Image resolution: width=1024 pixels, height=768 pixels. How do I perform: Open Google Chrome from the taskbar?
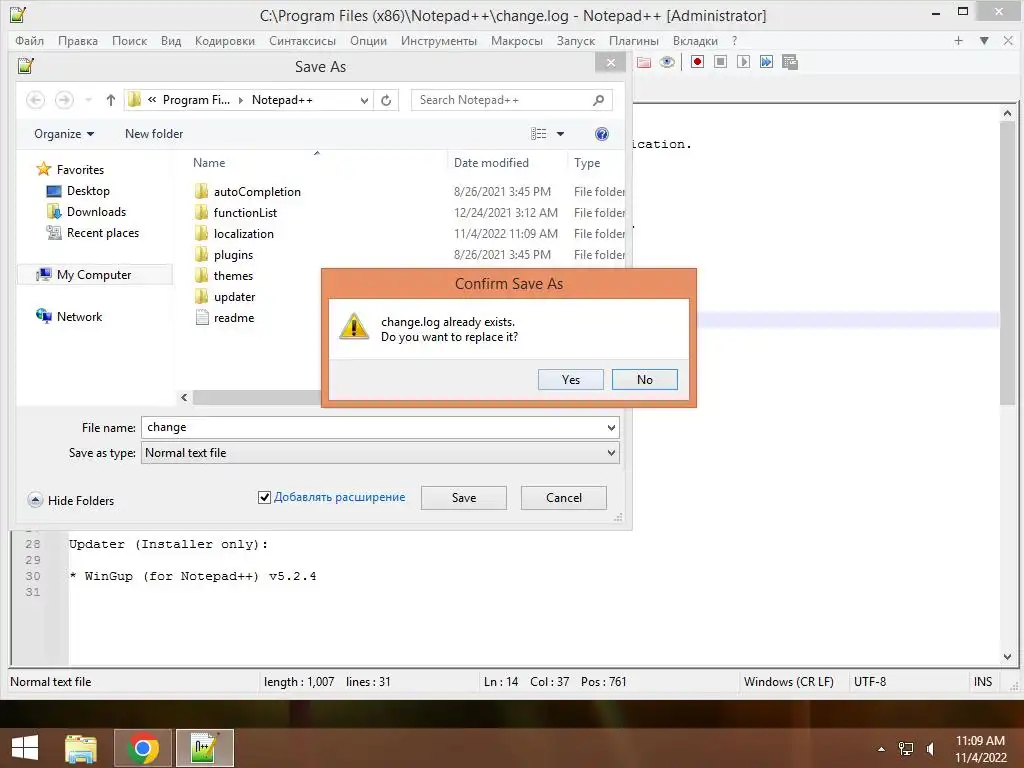tap(142, 748)
